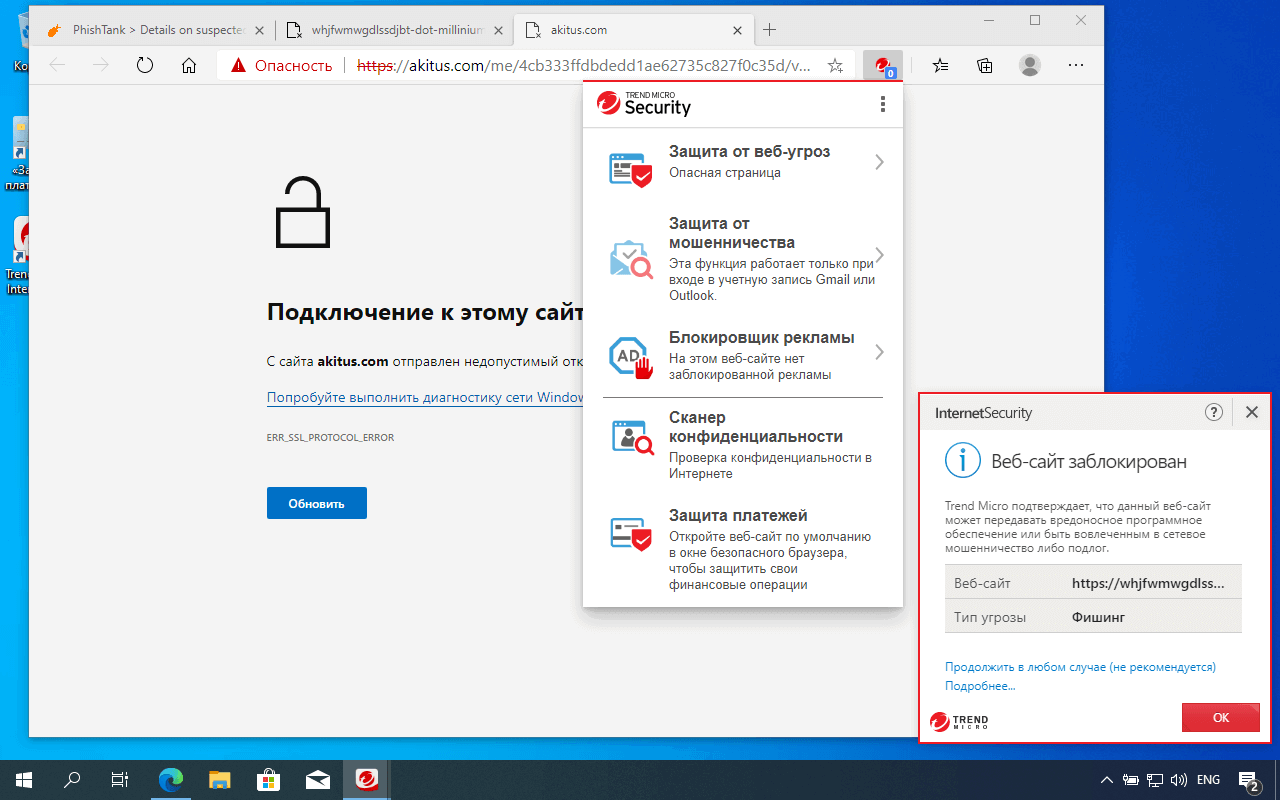Open the Сканер конфиденциальности item
Screen dimensions: 1280x800
pyautogui.click(x=743, y=444)
